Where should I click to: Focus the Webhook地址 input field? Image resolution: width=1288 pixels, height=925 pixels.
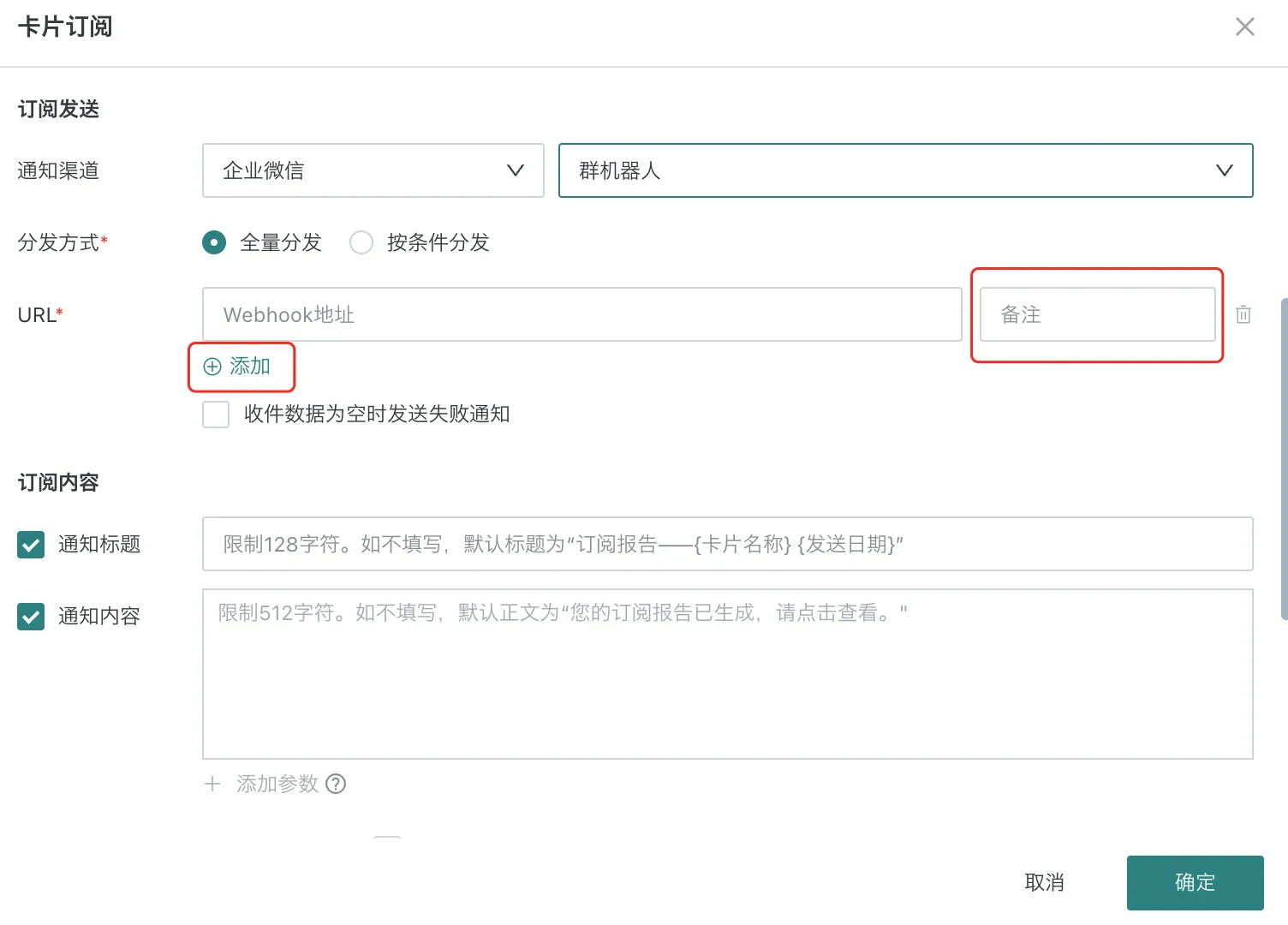click(x=581, y=314)
